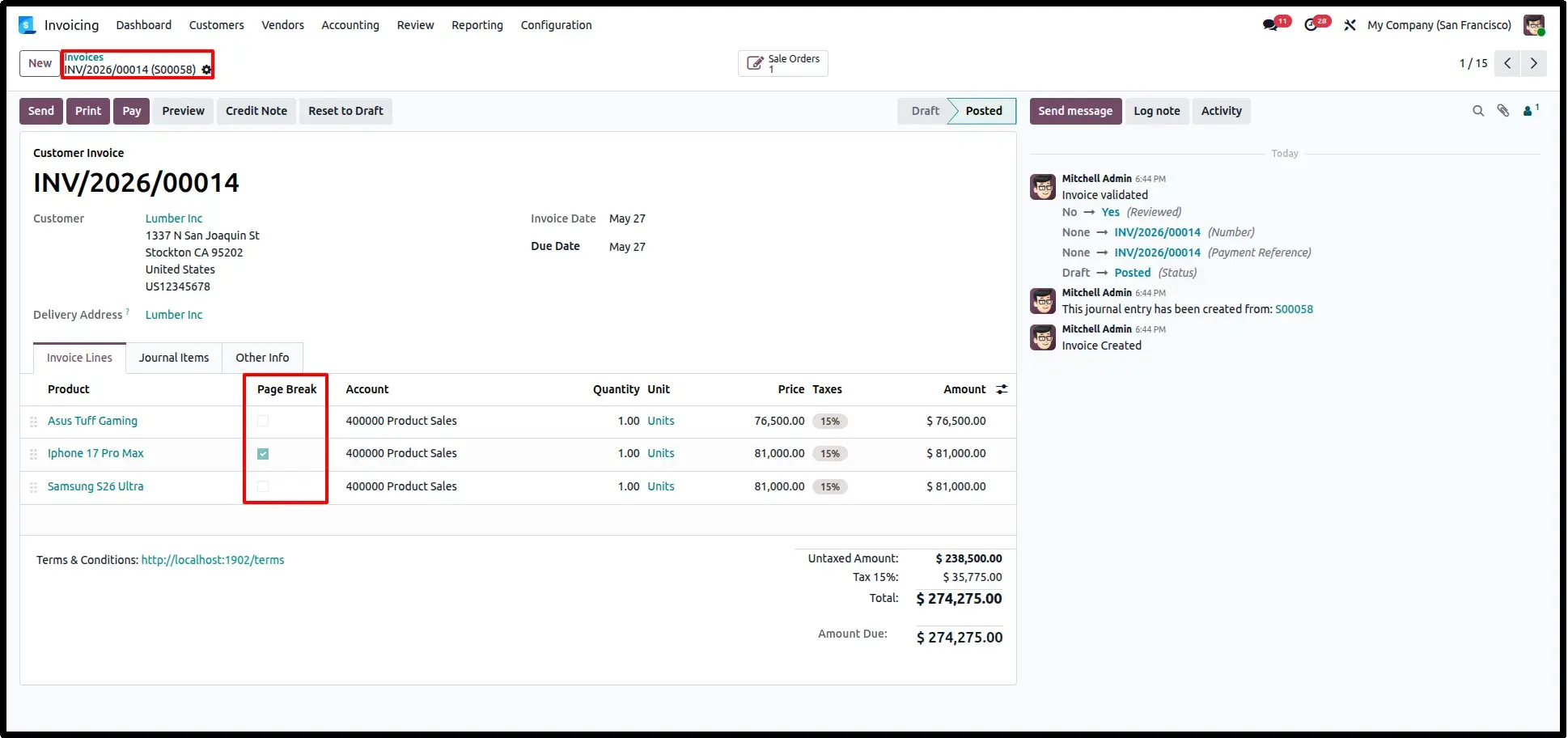The width and height of the screenshot is (1568, 738).
Task: Preview the invoice
Action: tap(183, 111)
